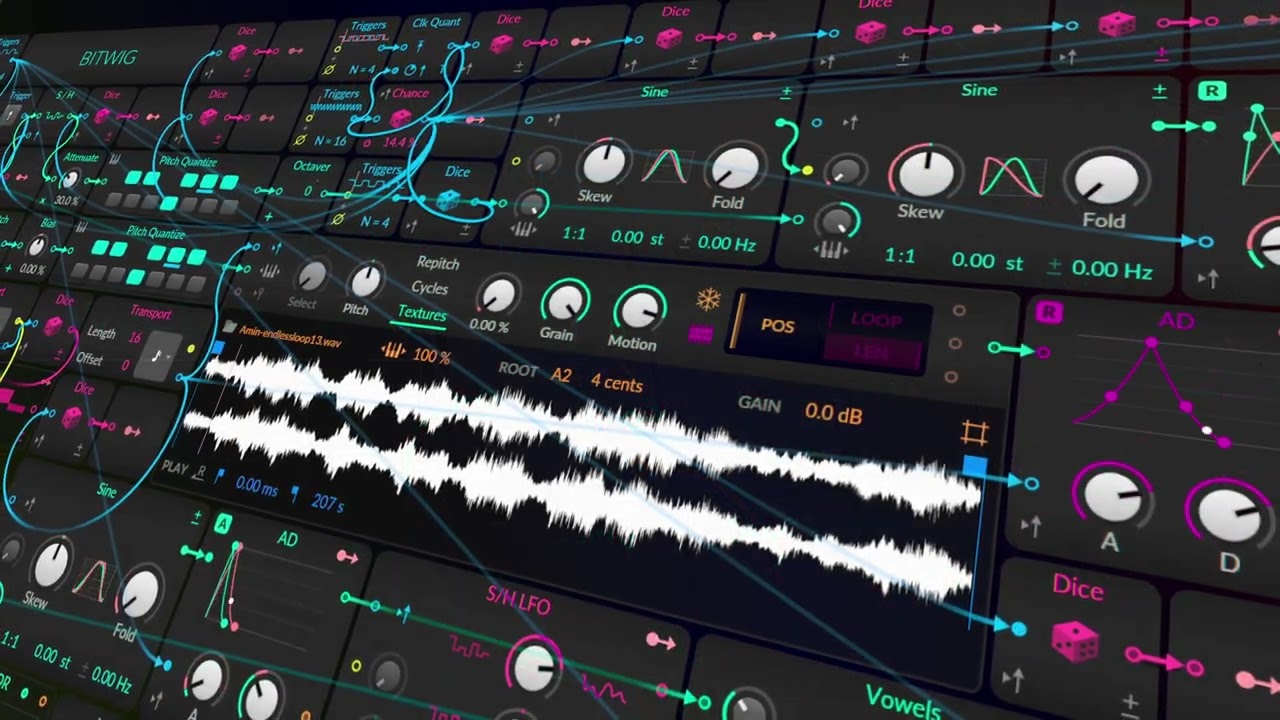Toggle the snowflake freeze icon in the sampler
The width and height of the screenshot is (1280, 720).
[x=709, y=301]
